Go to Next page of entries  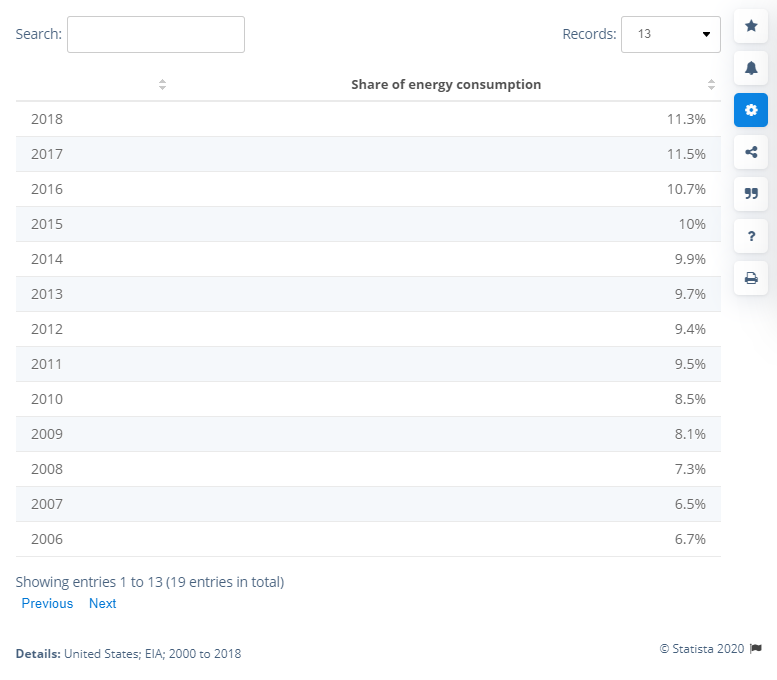tap(102, 603)
